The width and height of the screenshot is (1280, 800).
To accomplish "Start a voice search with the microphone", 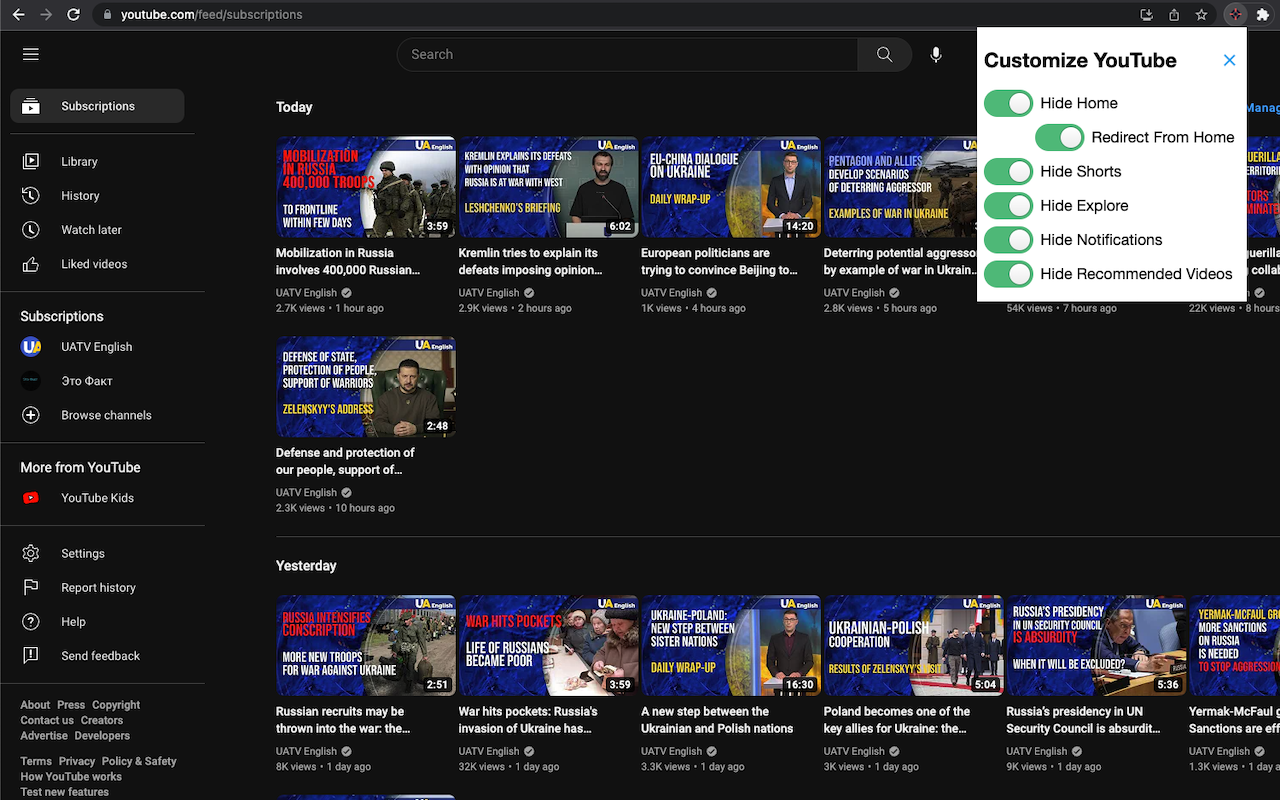I will (936, 54).
